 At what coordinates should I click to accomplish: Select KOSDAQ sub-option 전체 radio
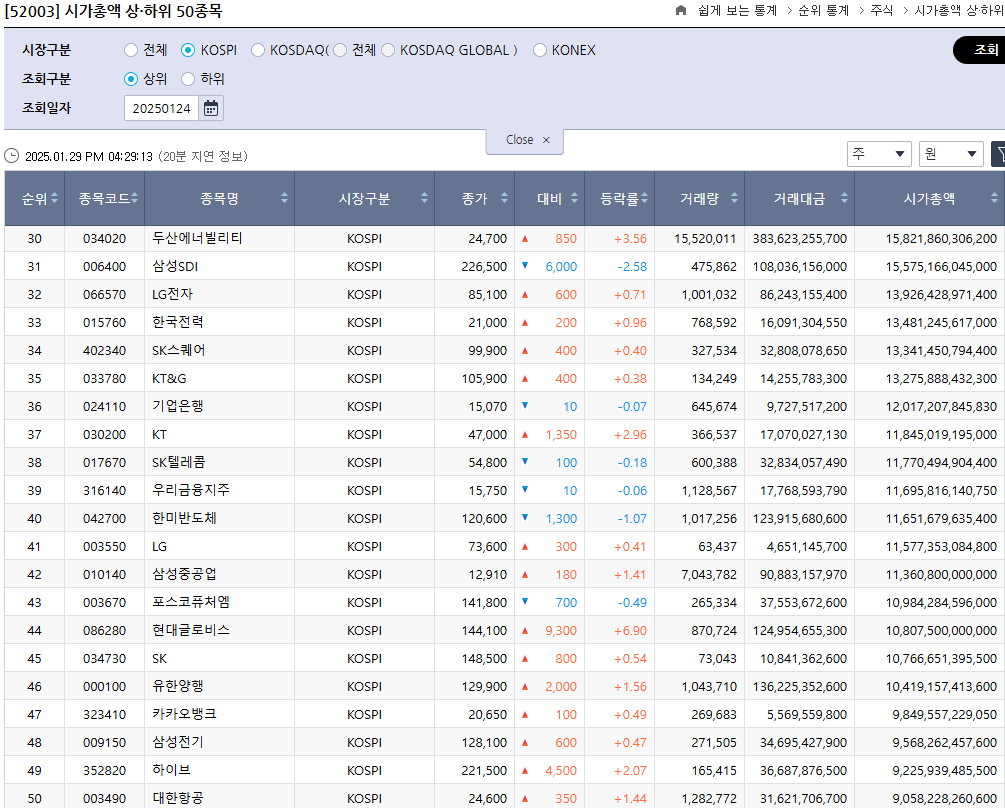pyautogui.click(x=340, y=50)
